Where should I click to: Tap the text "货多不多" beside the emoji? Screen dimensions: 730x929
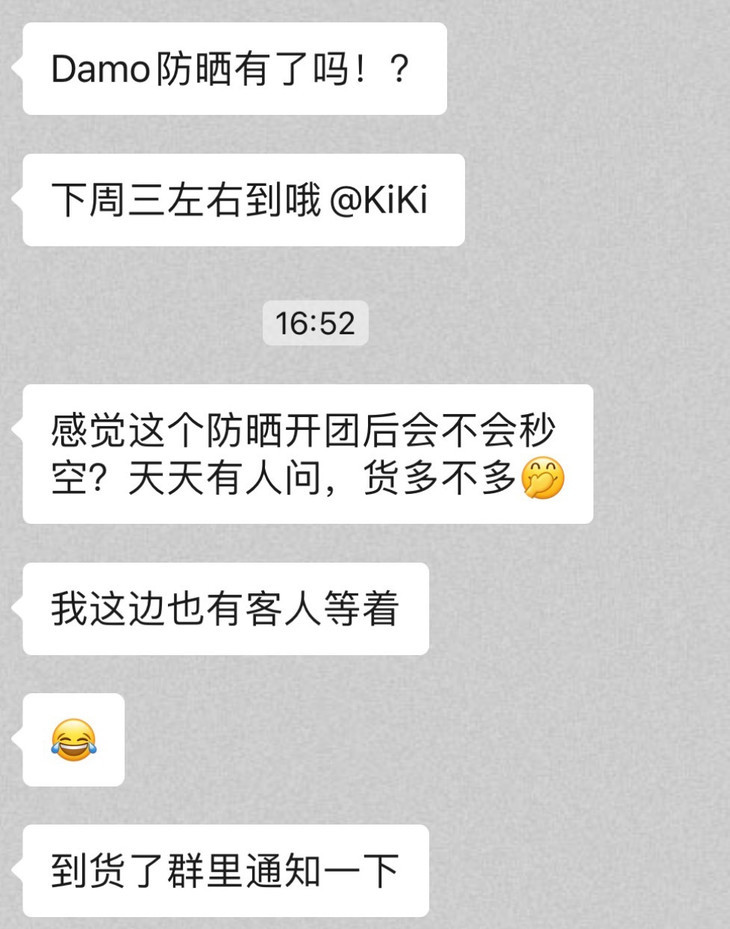440,478
